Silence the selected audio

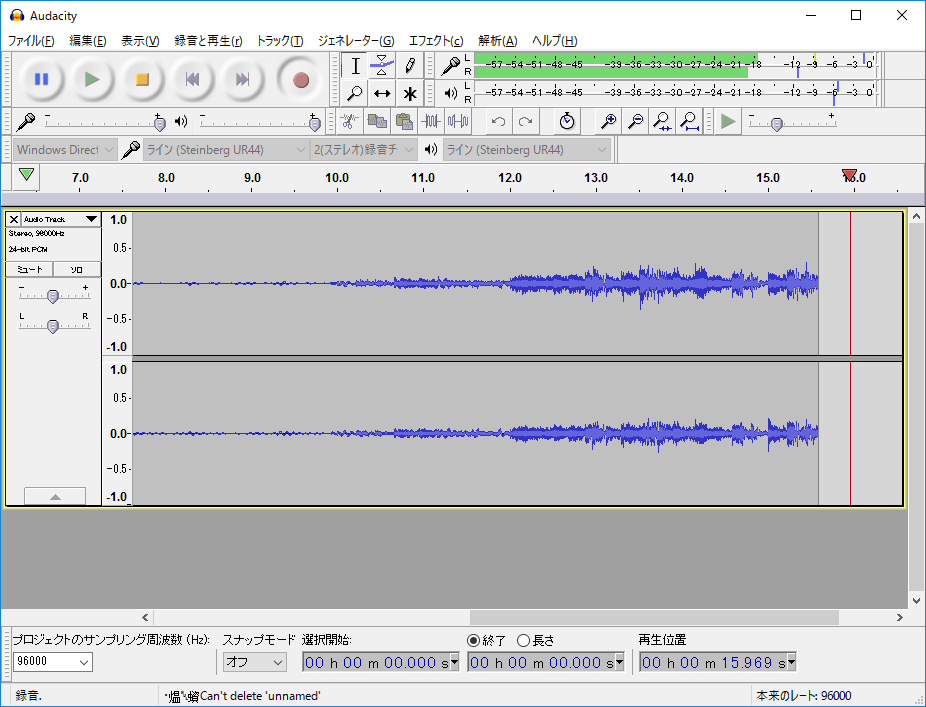click(460, 121)
